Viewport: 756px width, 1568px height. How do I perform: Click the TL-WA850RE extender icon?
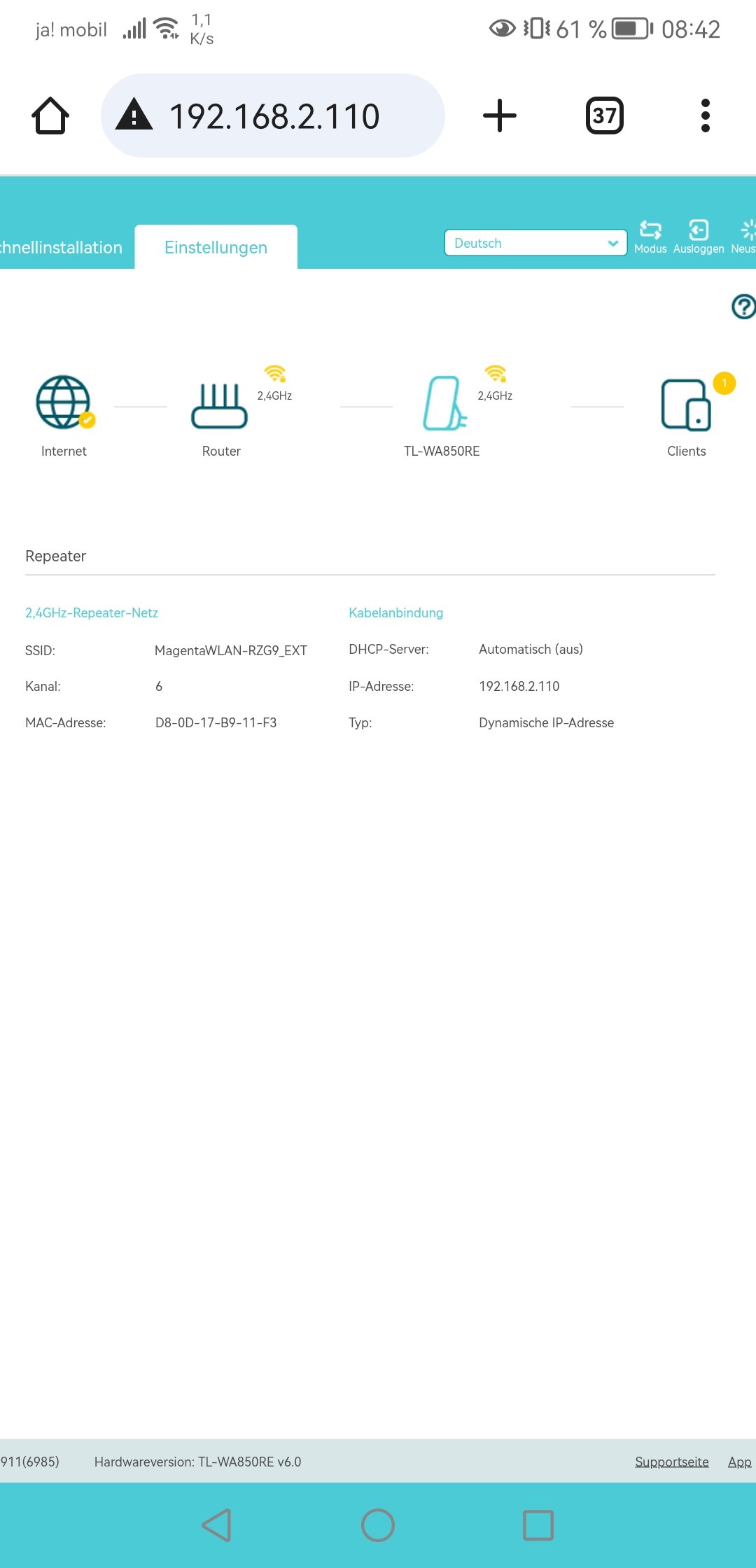click(444, 403)
